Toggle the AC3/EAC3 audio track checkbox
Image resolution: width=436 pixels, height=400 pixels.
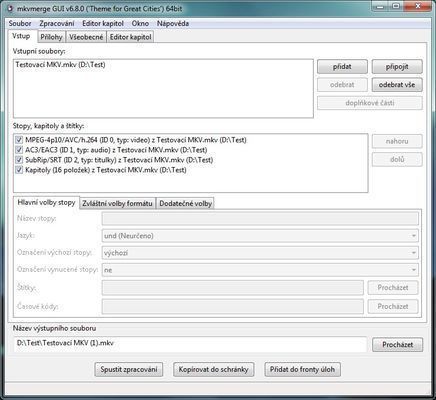click(19, 150)
